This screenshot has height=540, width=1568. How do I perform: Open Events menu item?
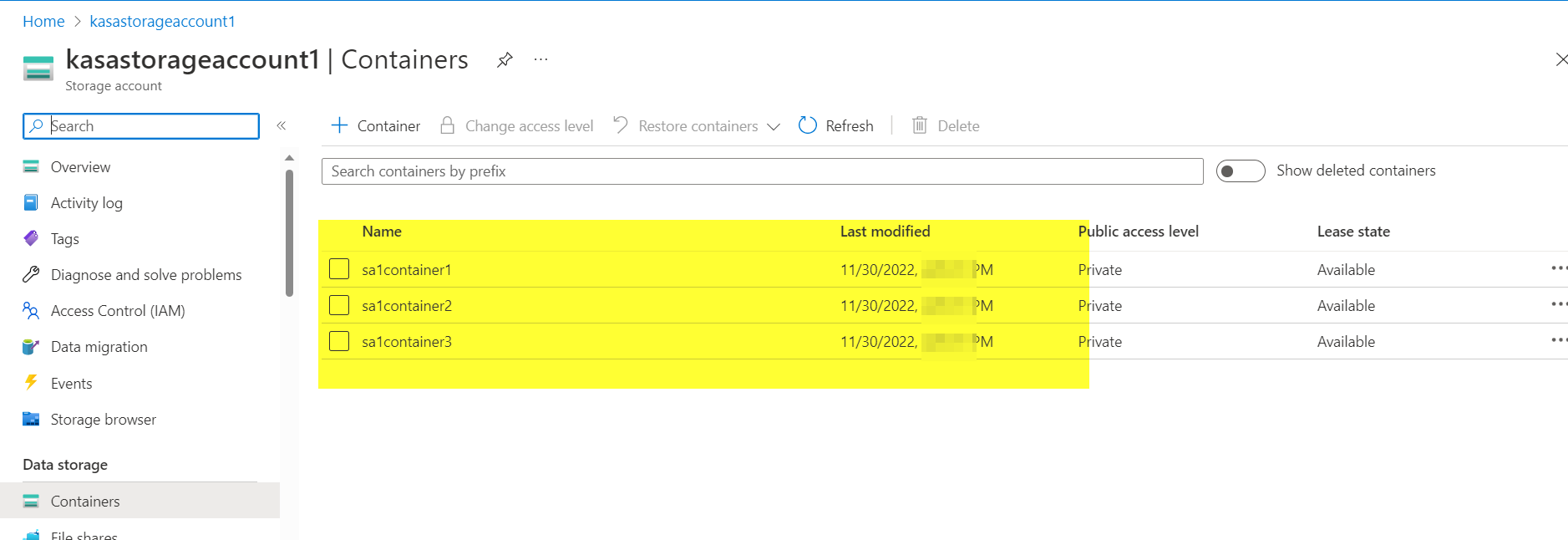point(72,384)
